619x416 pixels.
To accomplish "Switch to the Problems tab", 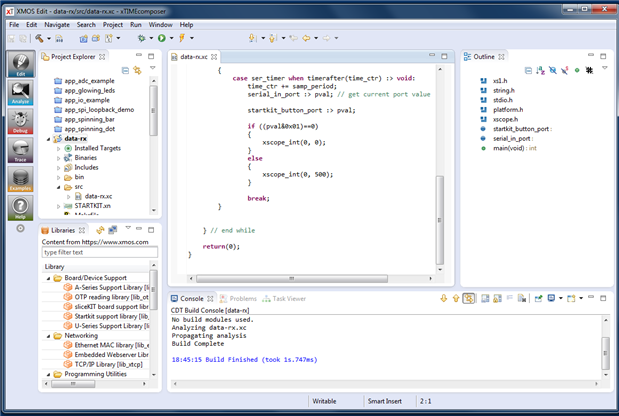I will click(243, 298).
